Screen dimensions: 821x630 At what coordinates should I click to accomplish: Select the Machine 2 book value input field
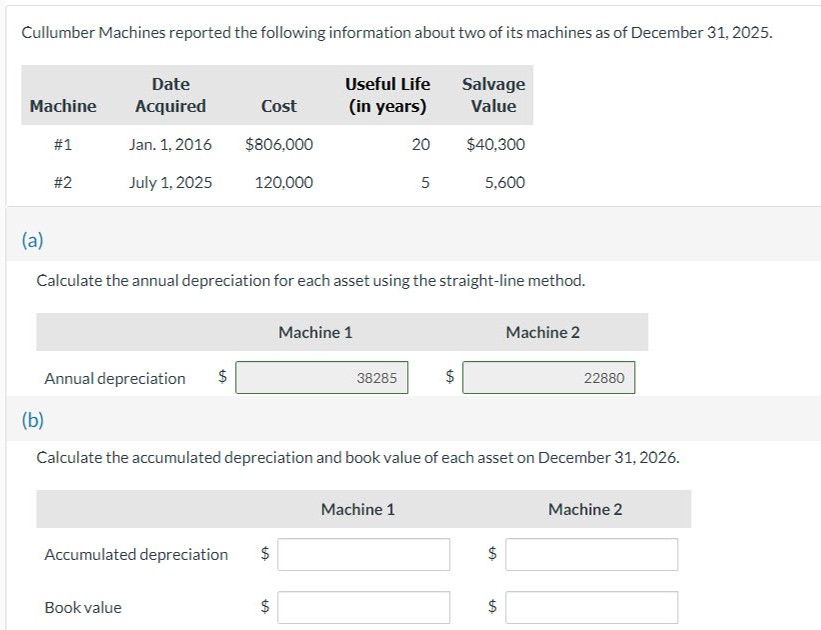[x=592, y=606]
